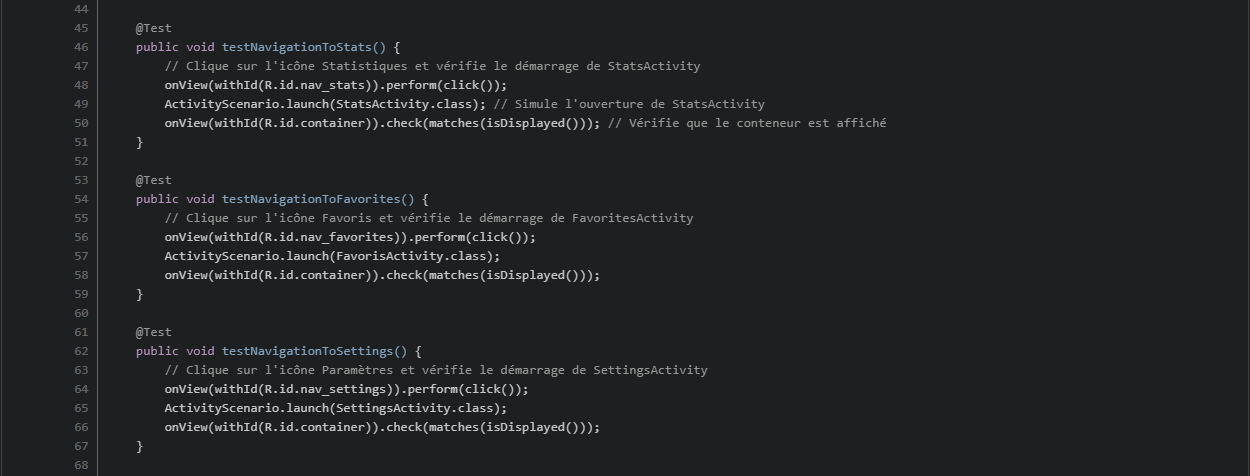Click the testNavigationToFavorites method name

point(310,199)
